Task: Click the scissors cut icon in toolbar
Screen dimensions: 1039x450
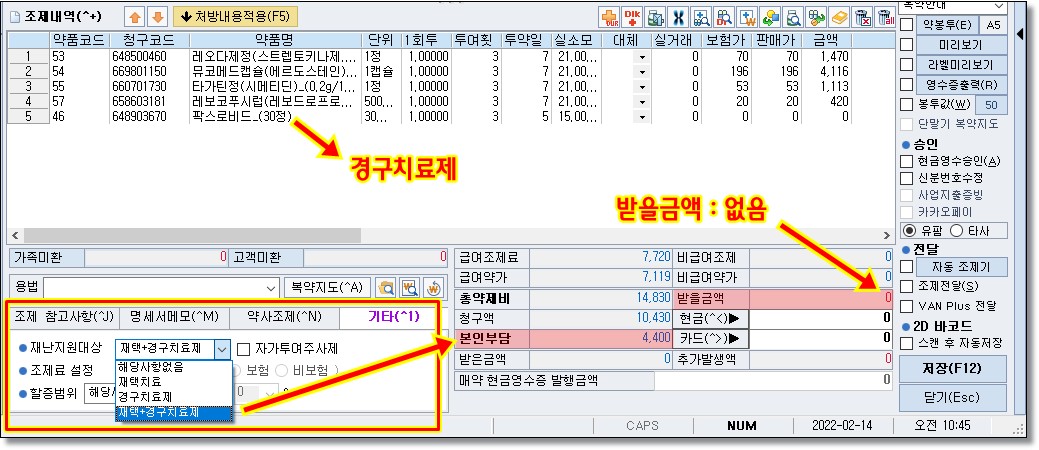Action: [x=678, y=16]
